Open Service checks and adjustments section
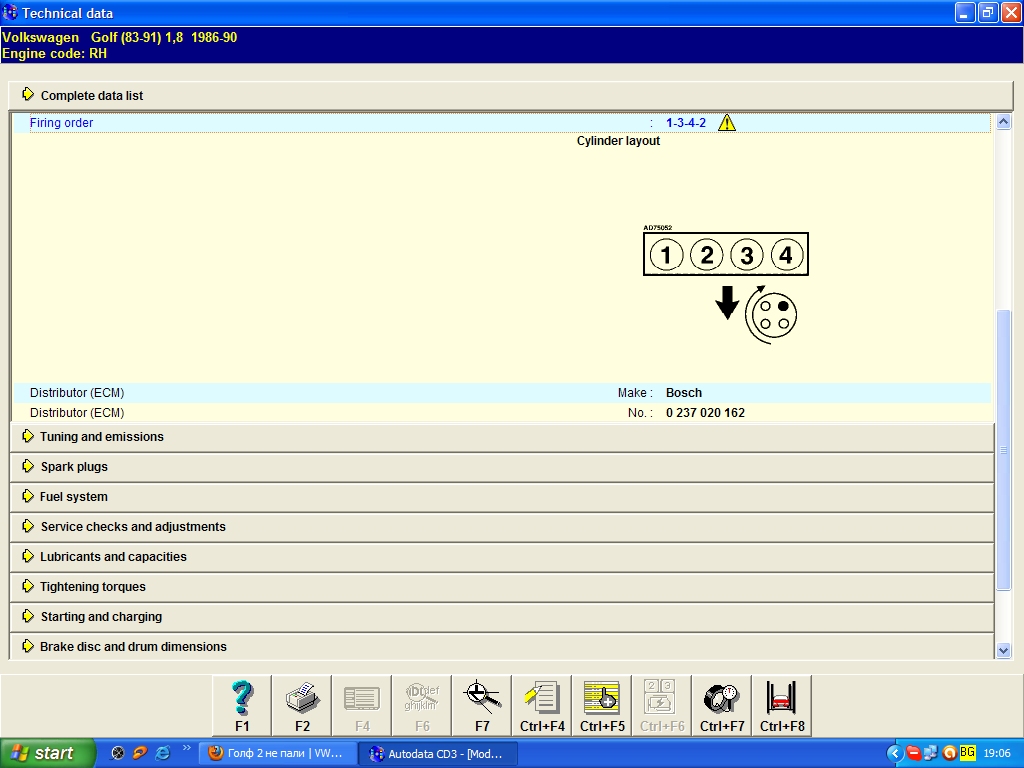 (132, 527)
